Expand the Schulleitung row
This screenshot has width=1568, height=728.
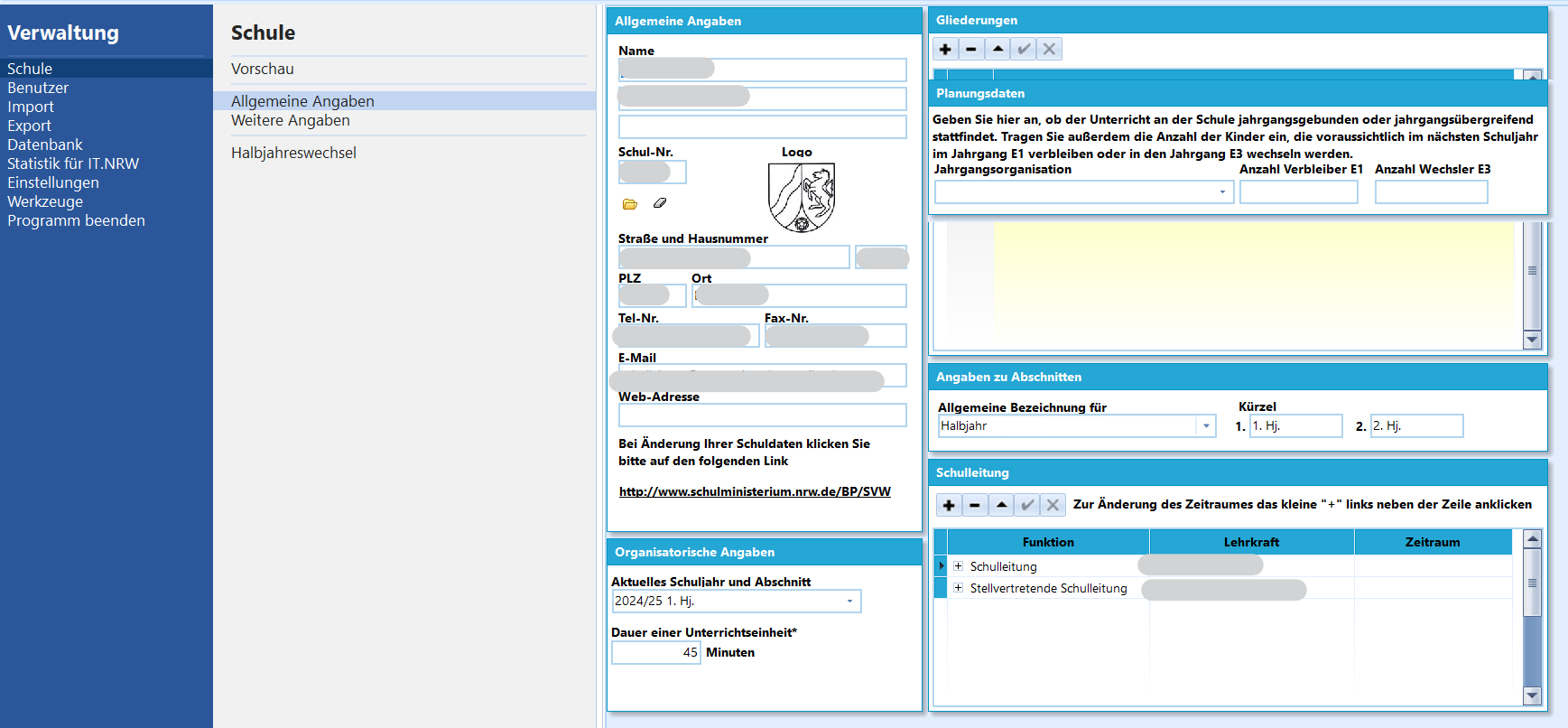(x=959, y=566)
